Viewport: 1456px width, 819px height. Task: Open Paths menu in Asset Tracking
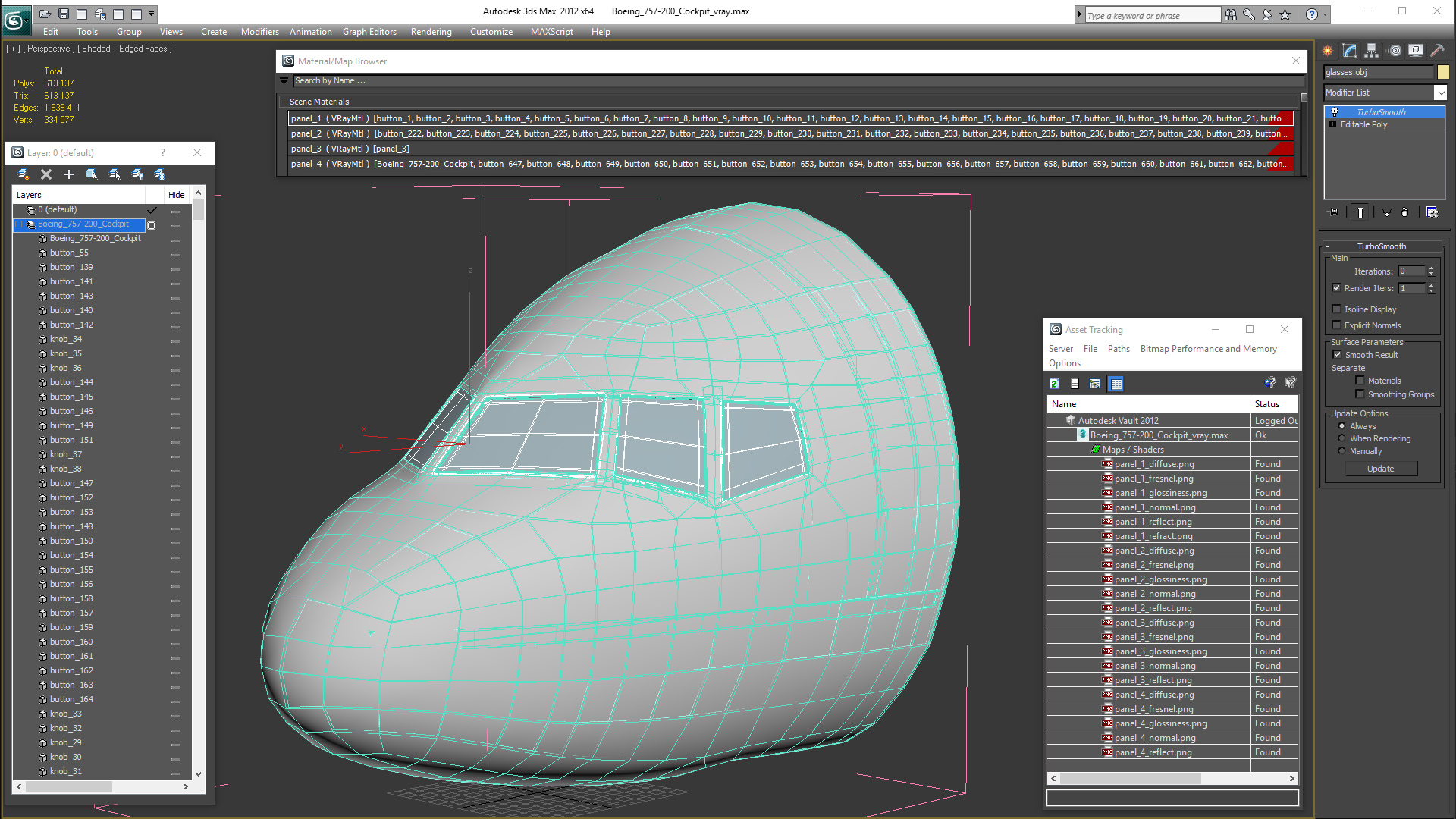click(x=1119, y=349)
